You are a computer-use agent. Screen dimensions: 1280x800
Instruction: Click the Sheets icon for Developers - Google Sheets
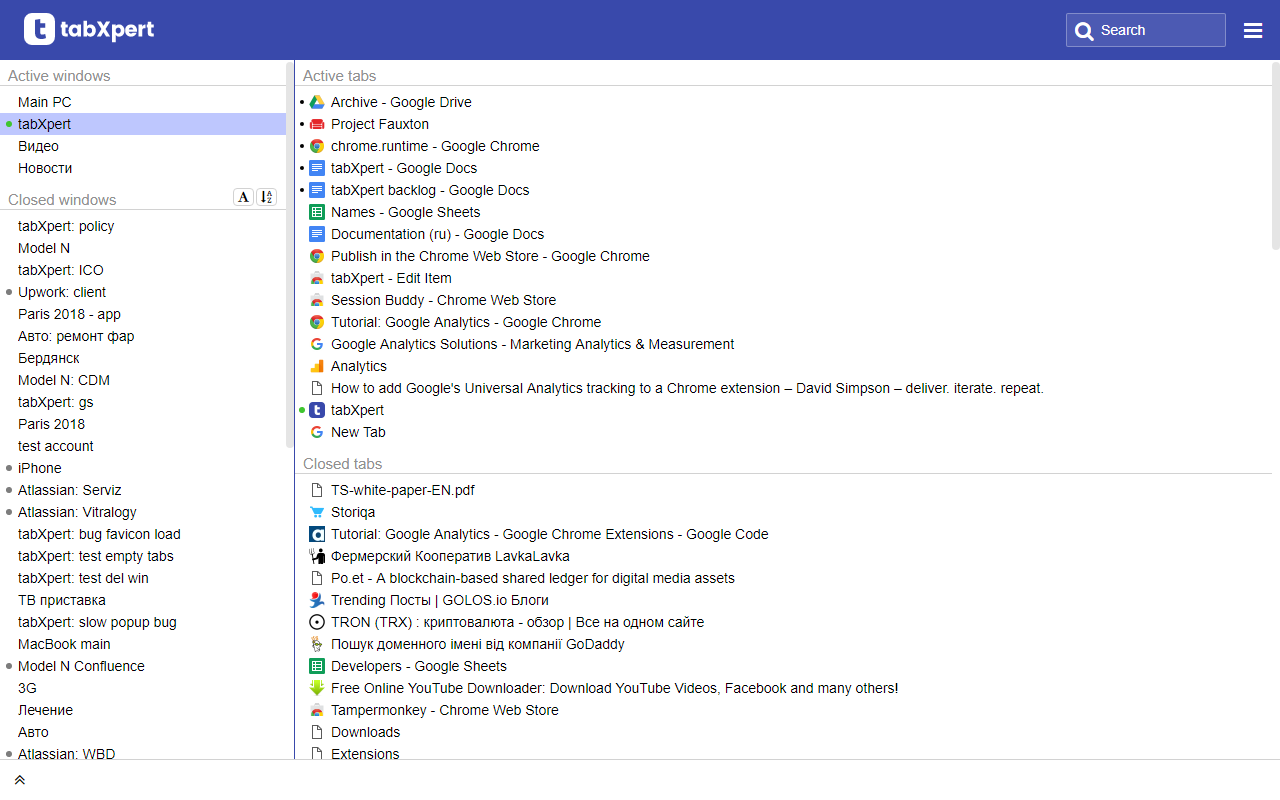pyautogui.click(x=317, y=666)
